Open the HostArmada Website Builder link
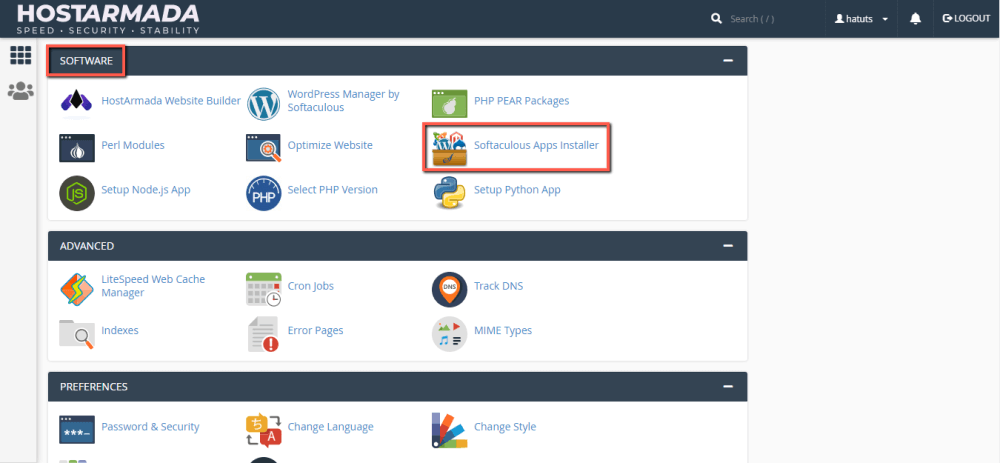 click(171, 101)
